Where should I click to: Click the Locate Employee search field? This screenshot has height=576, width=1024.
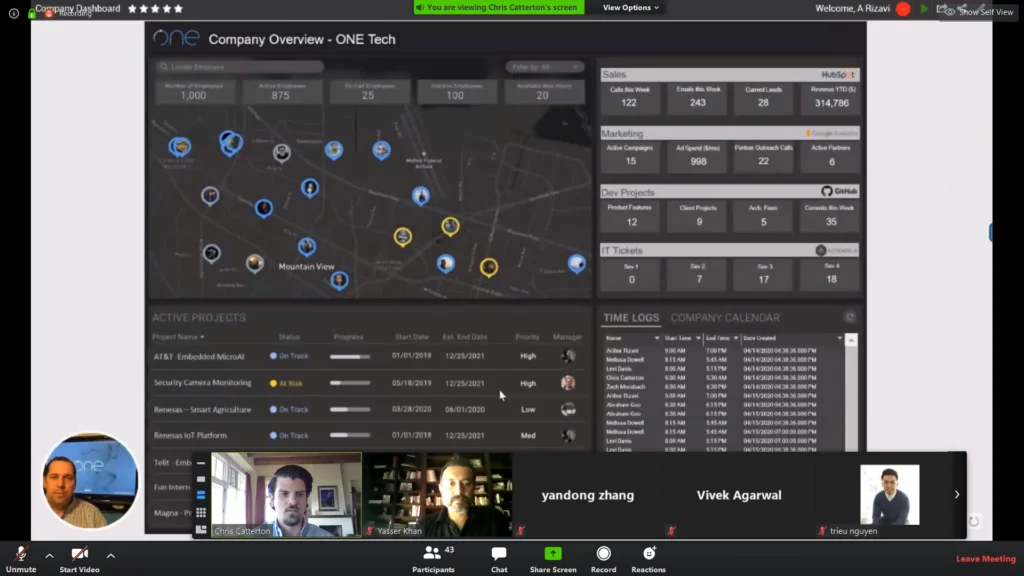[x=240, y=67]
